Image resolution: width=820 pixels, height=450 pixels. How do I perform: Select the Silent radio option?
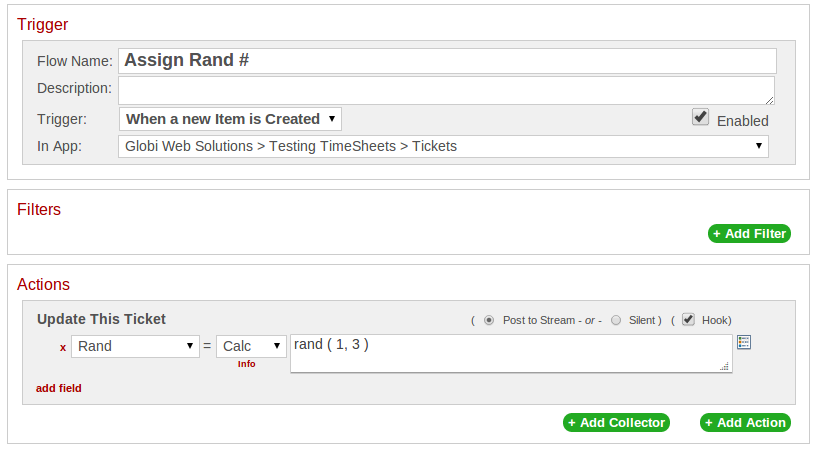[616, 320]
